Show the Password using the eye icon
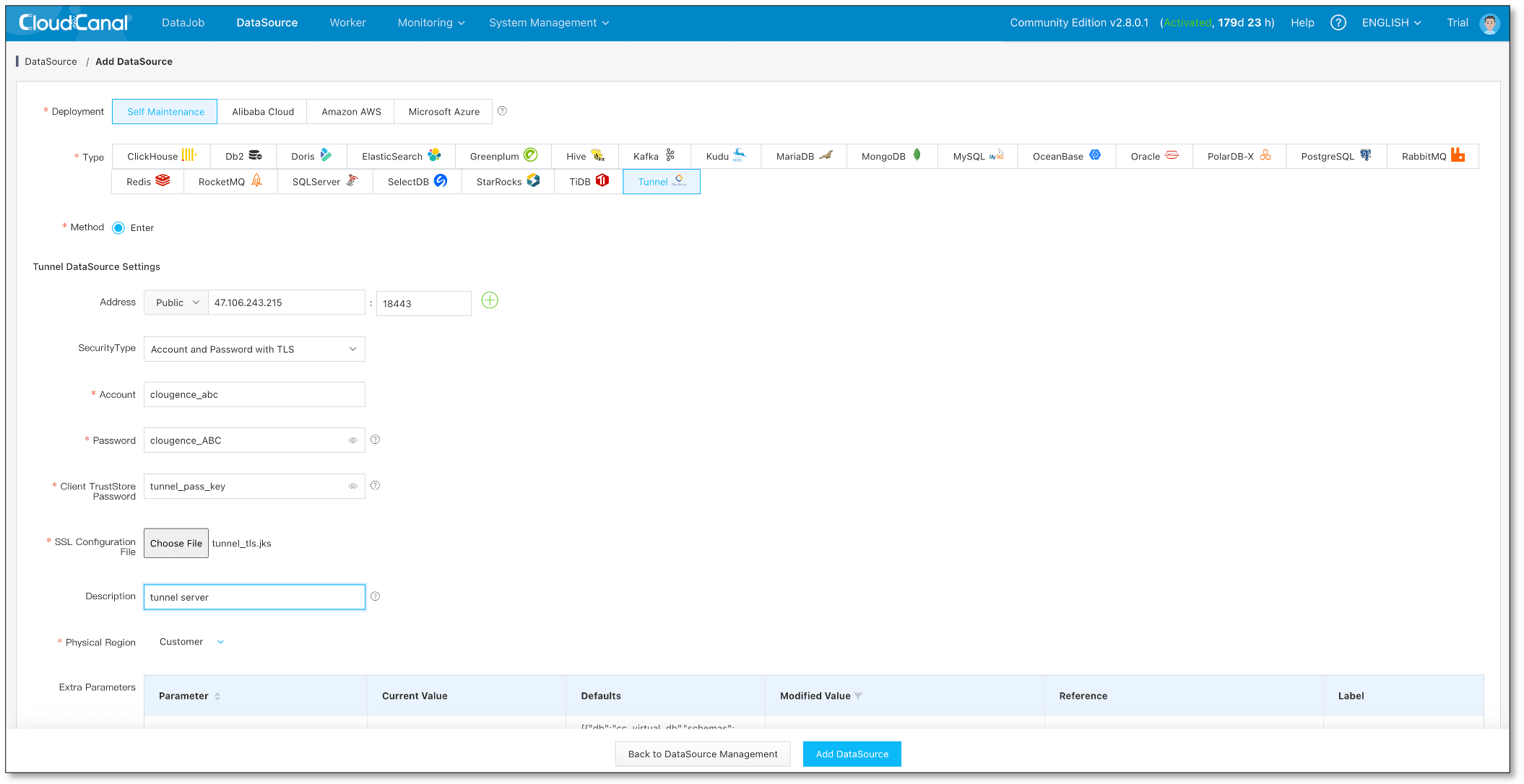This screenshot has height=784, width=1524. (x=353, y=440)
